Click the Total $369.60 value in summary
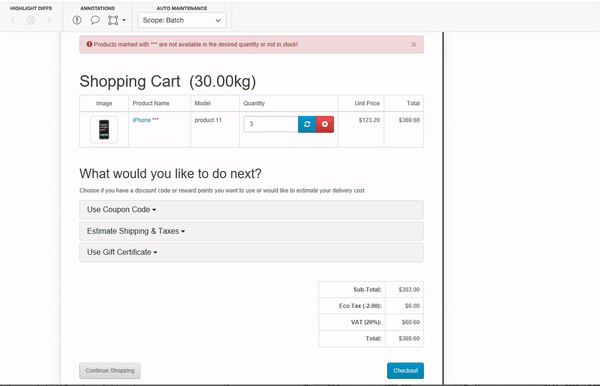 click(409, 339)
